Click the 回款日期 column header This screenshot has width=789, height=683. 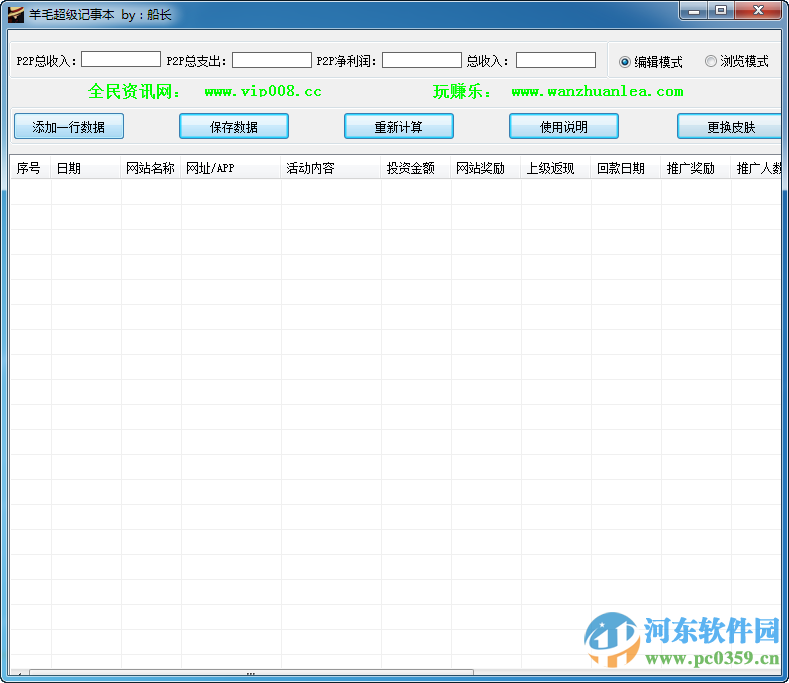click(626, 168)
